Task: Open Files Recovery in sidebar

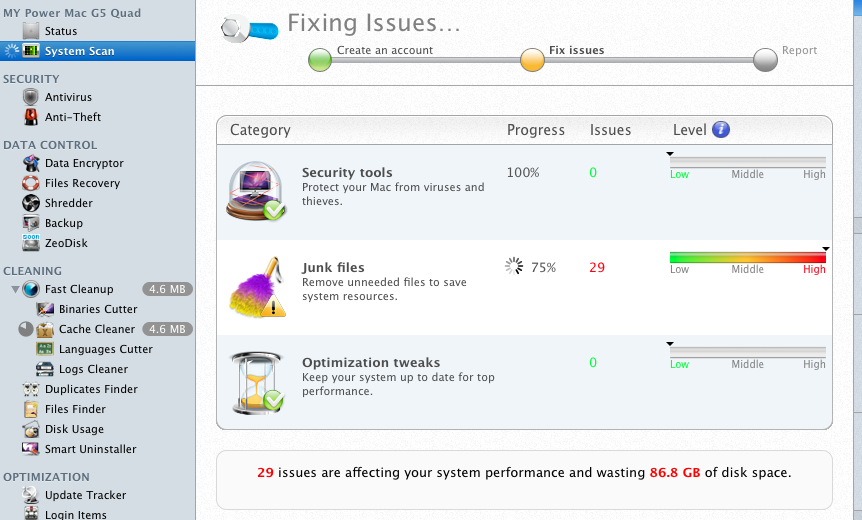Action: (82, 183)
